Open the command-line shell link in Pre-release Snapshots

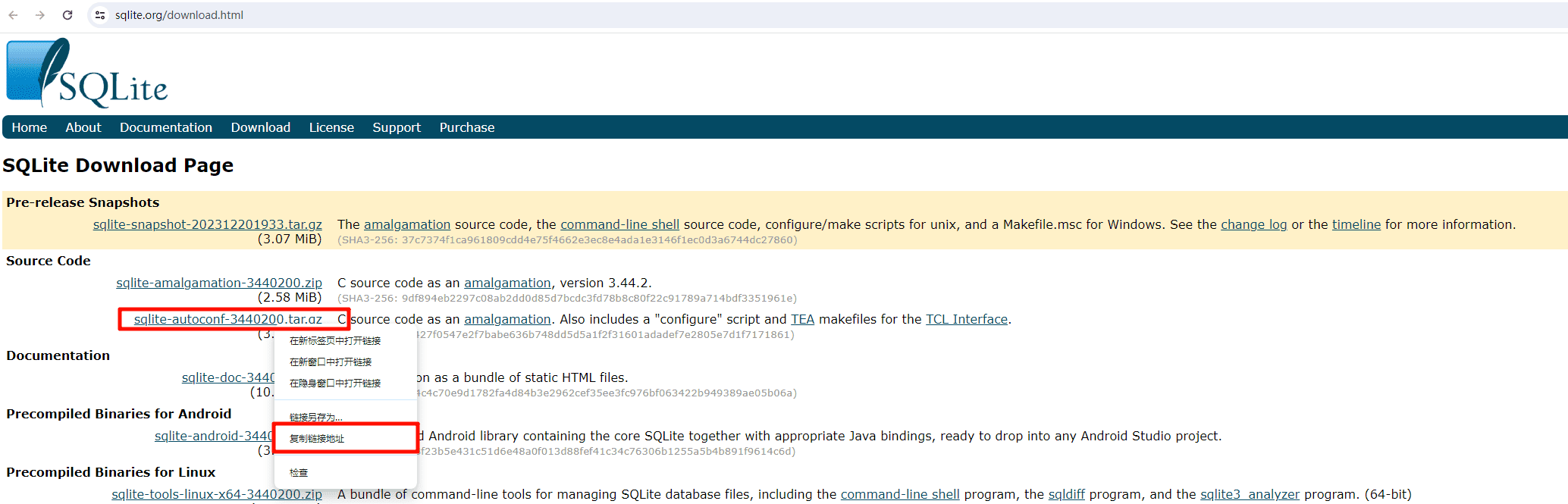click(x=619, y=224)
